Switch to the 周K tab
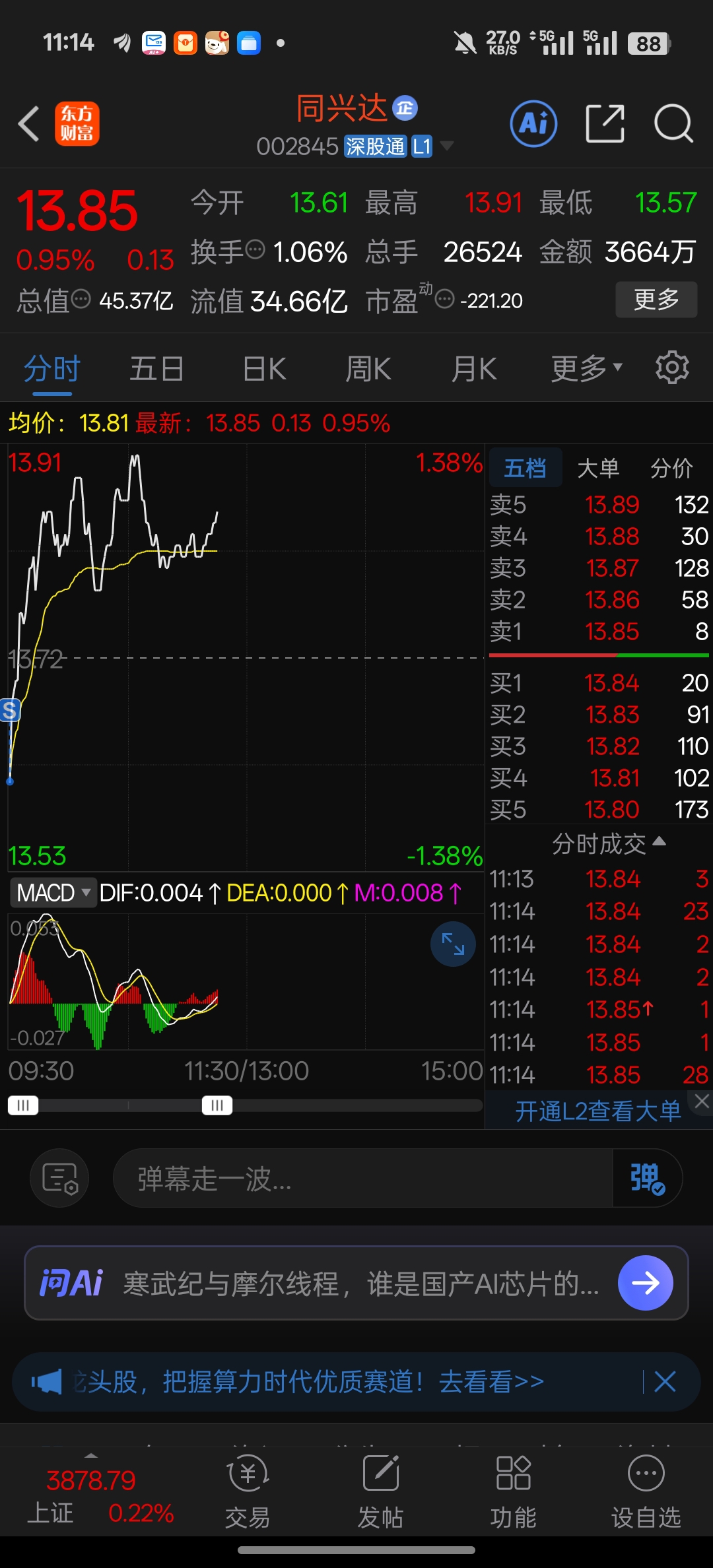The image size is (713, 1568). coord(368,369)
